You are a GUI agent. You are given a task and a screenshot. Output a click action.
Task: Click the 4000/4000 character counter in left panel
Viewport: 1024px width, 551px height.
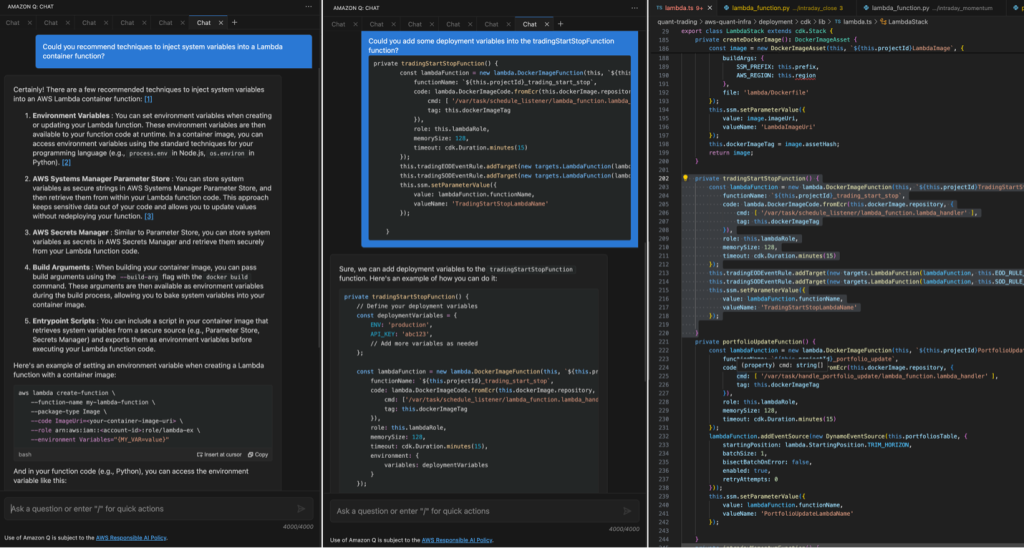point(298,527)
